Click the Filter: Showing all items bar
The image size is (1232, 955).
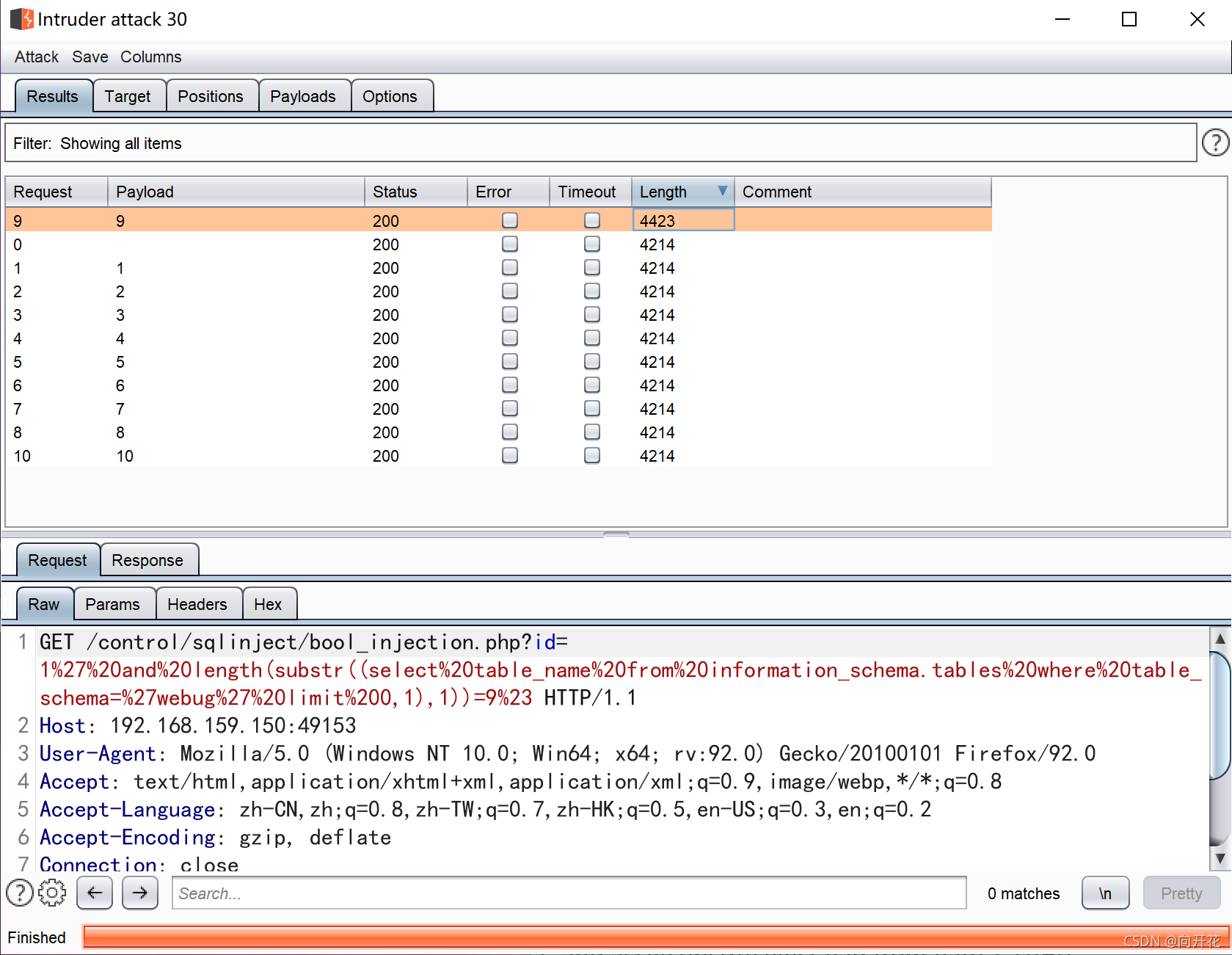[x=600, y=142]
